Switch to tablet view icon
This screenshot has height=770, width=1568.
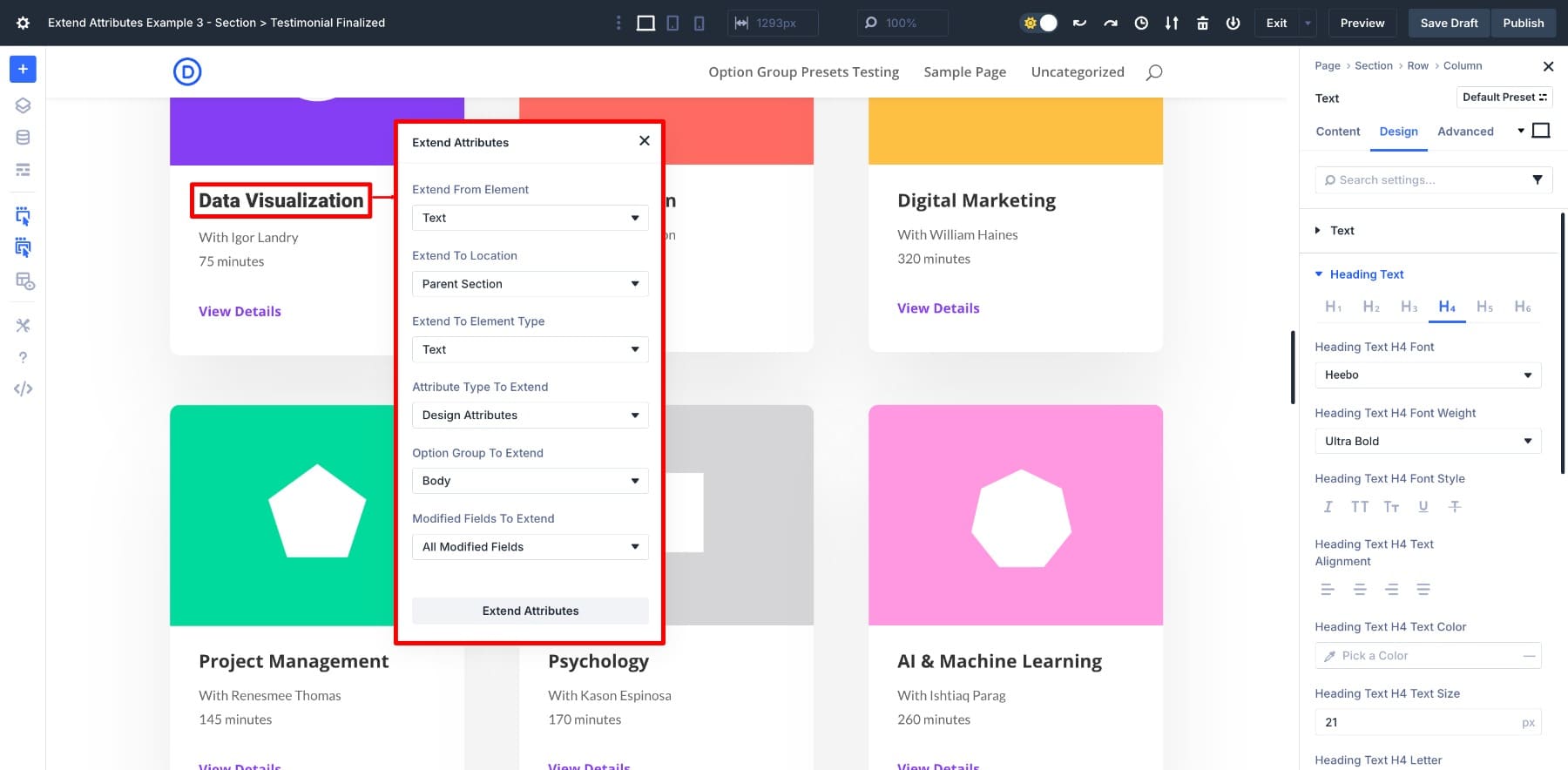672,24
